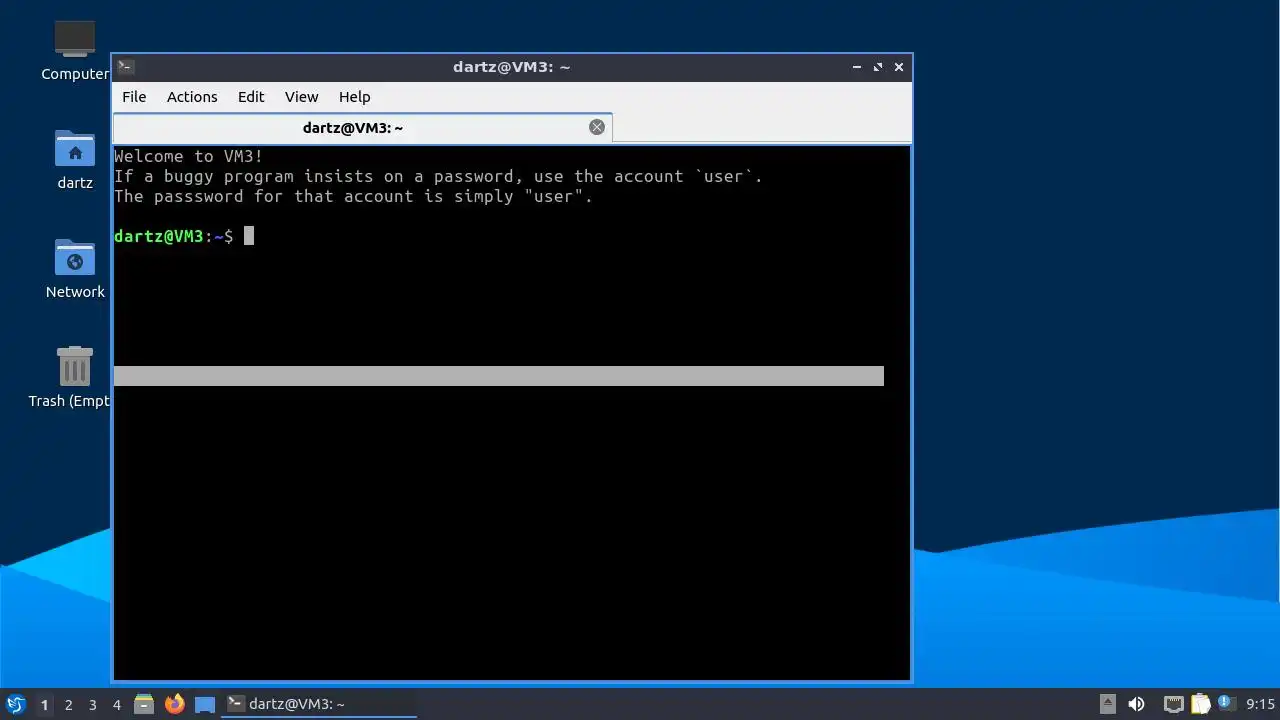Click the show desktop panel icon
The height and width of the screenshot is (720, 1280).
(x=205, y=704)
